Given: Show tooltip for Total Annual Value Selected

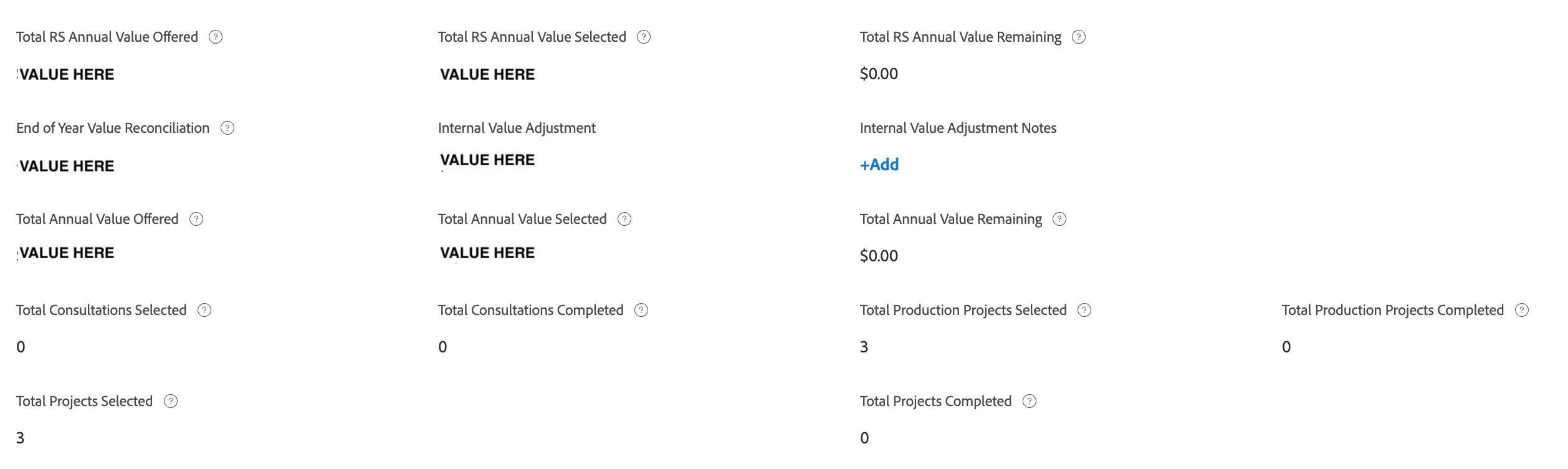Looking at the screenshot, I should [624, 220].
